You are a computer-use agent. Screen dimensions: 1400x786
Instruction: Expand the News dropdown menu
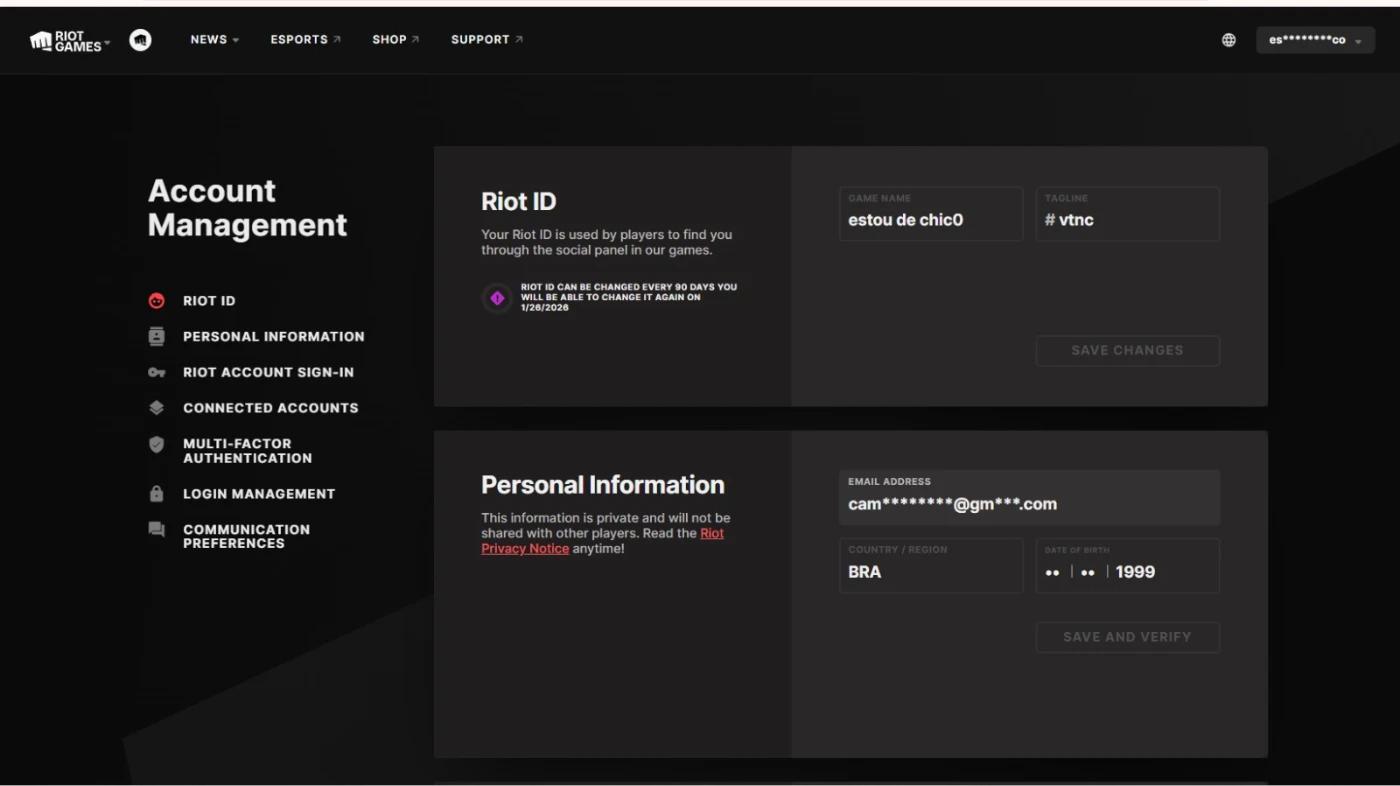coord(215,40)
